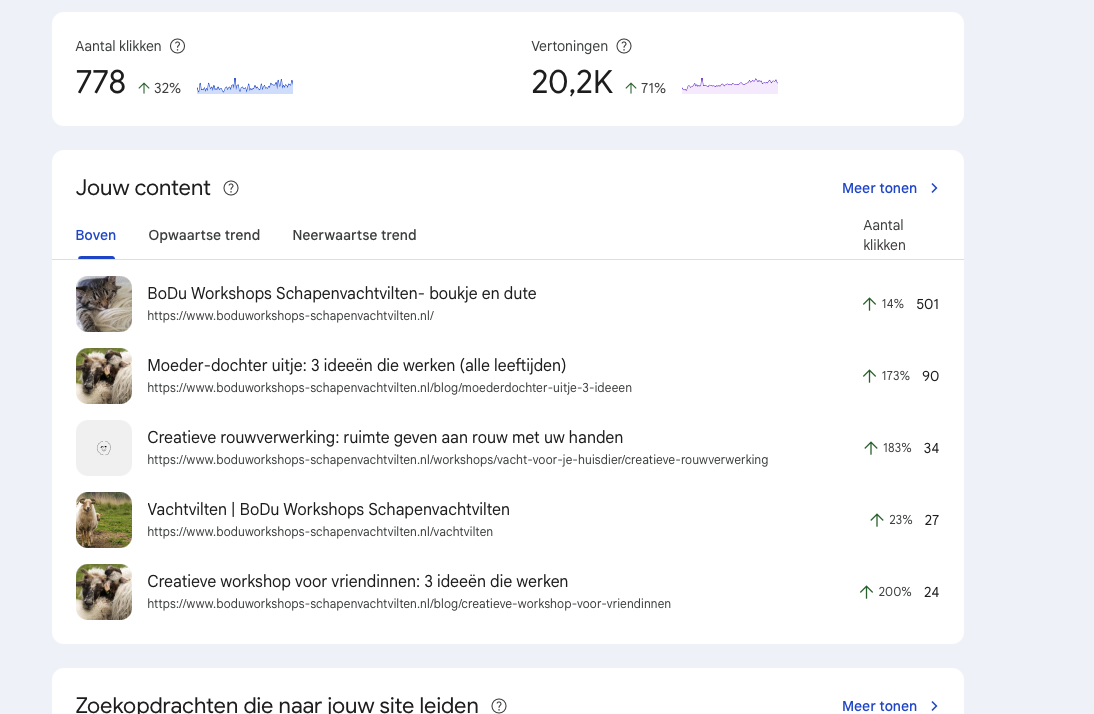The height and width of the screenshot is (714, 1094).
Task: Click help icon beside Jouw content heading
Action: point(231,188)
